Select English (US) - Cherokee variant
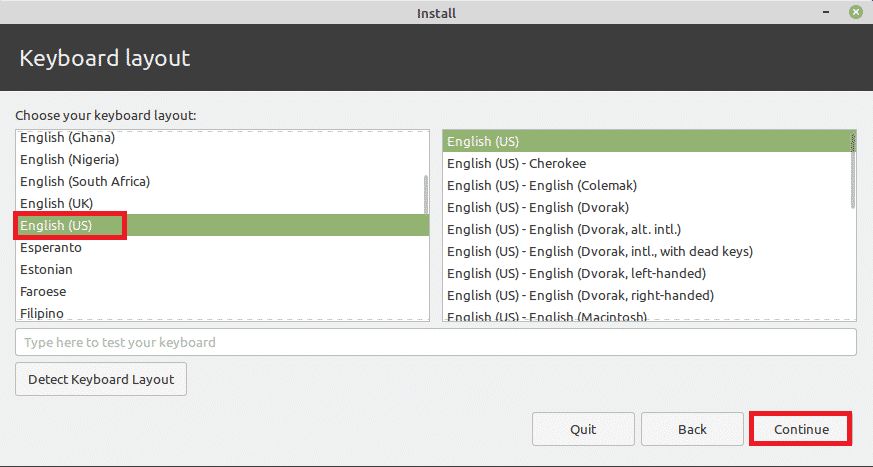Screen dimensions: 873x467 tap(516, 164)
